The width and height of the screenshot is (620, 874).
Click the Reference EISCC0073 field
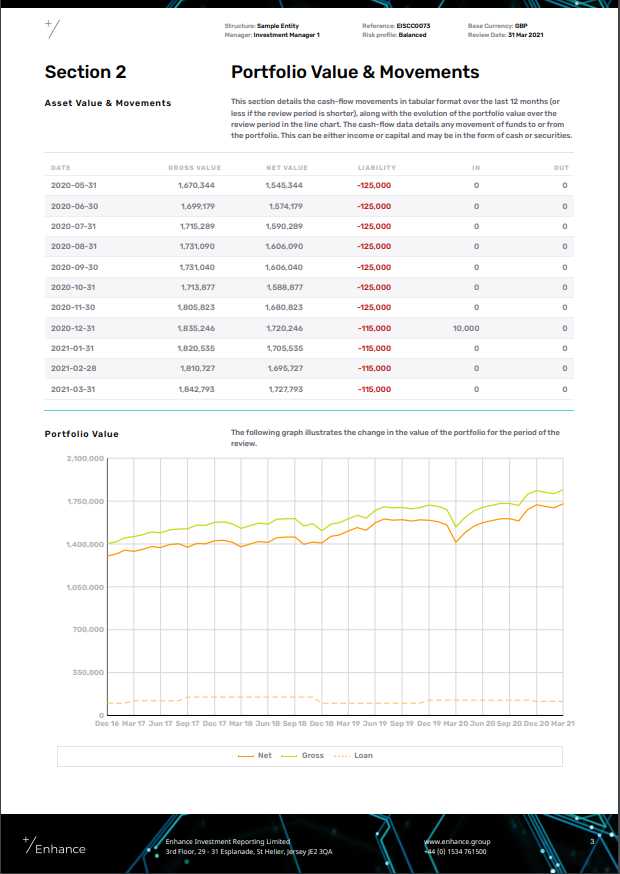click(x=396, y=26)
